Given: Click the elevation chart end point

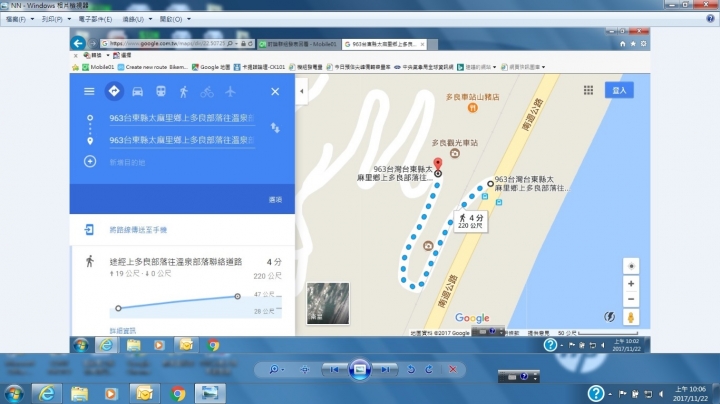Looking at the screenshot, I should pyautogui.click(x=237, y=297).
